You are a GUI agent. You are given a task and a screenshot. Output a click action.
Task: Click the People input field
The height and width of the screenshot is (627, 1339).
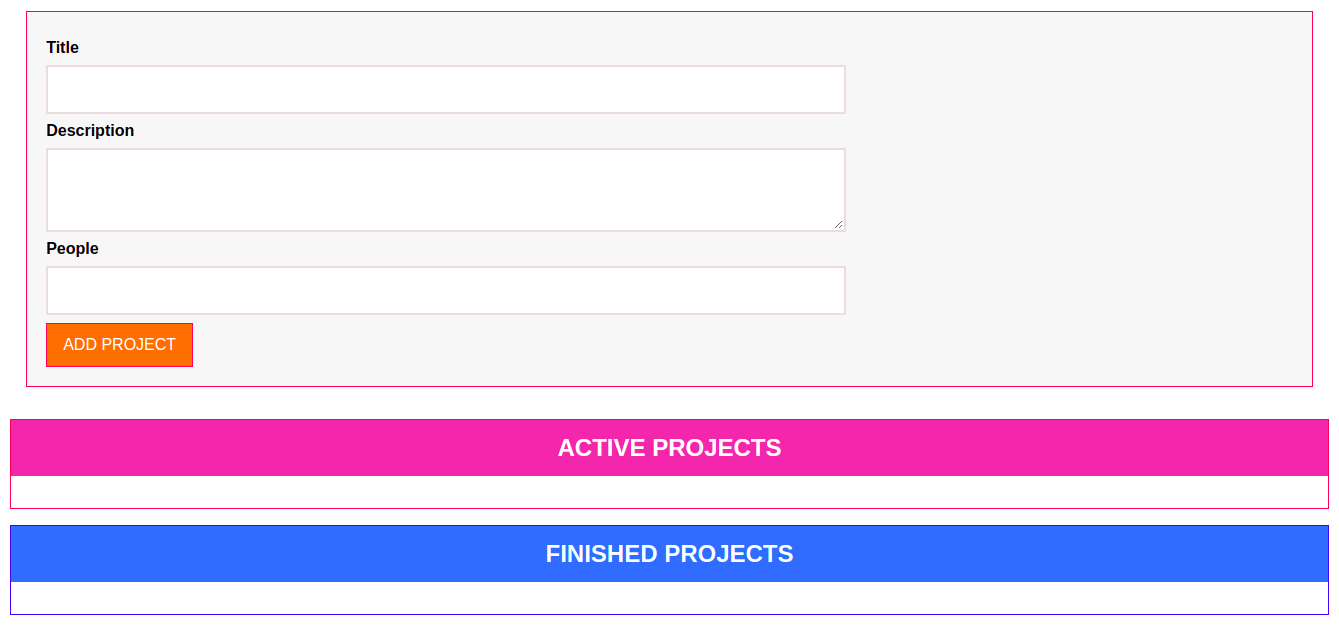pos(445,290)
